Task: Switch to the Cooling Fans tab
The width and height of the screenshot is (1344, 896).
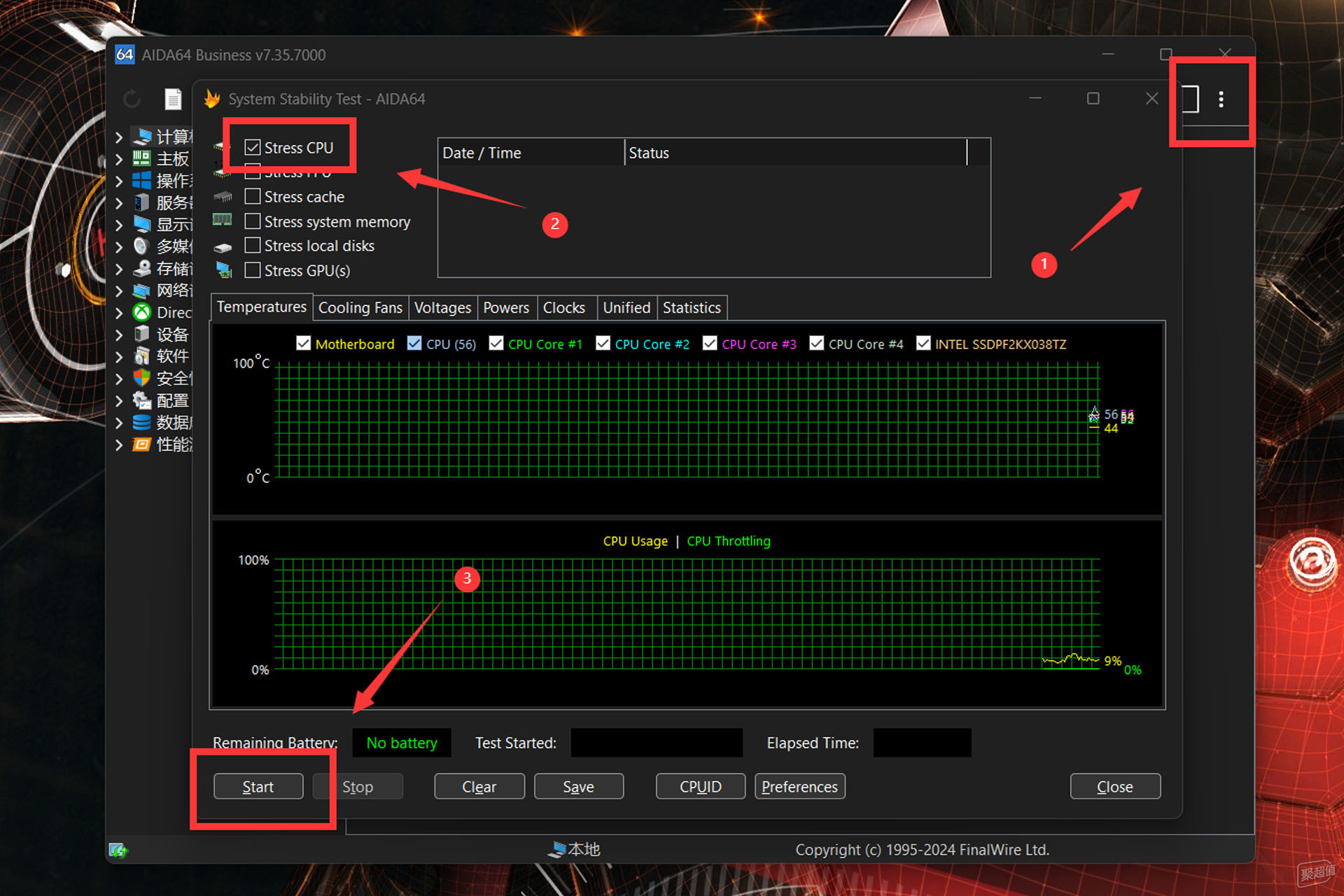Action: coord(360,308)
